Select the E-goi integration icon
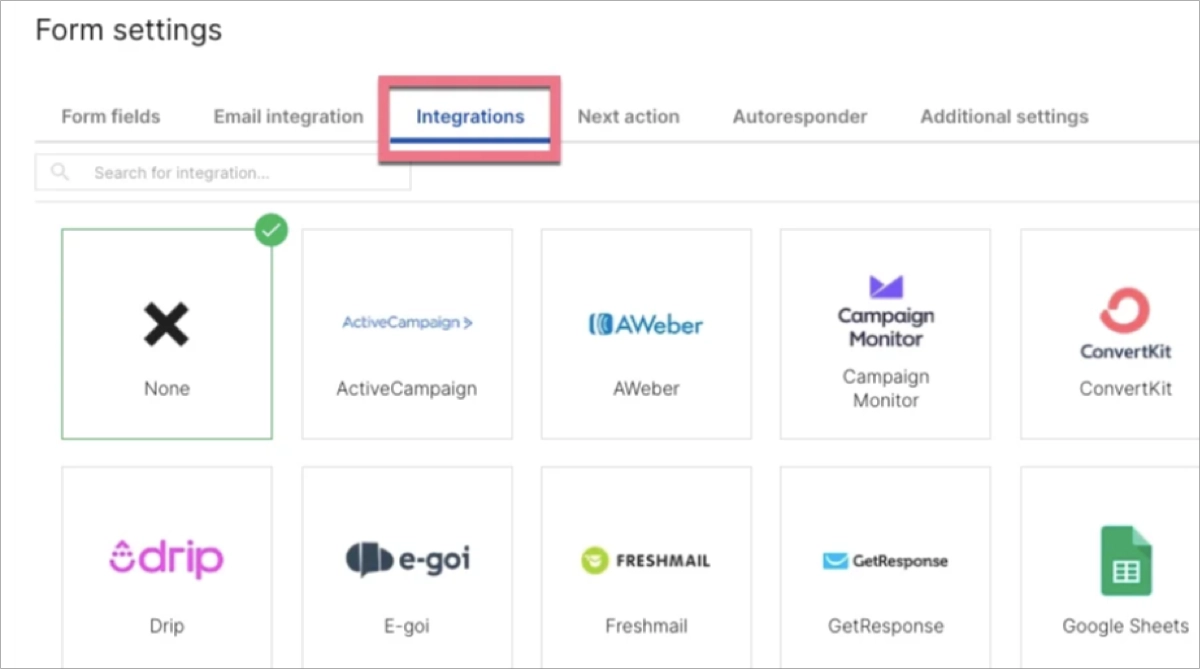This screenshot has width=1200, height=669. (x=406, y=559)
